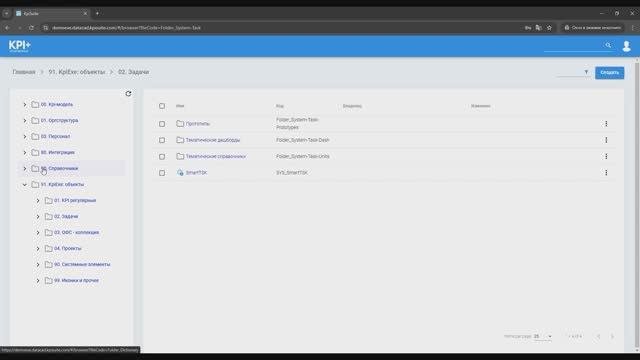
Task: Tick the select-all checkbox in the table header
Action: 162,106
